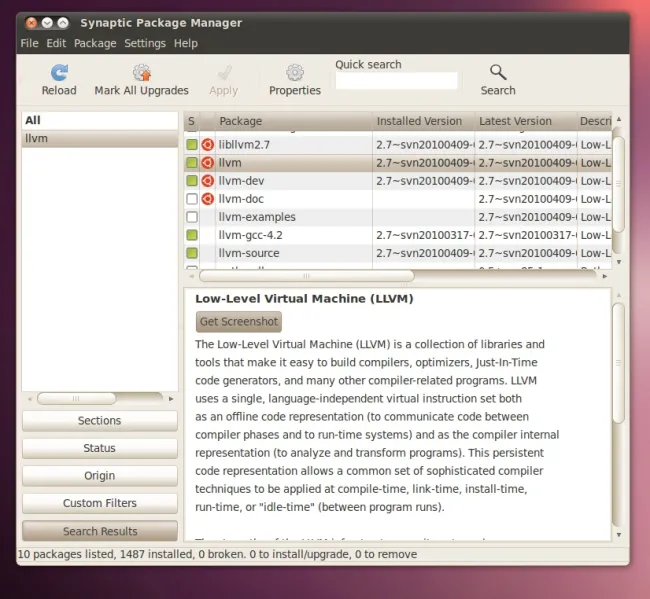Click the description pane vertical scrollbar thumb
This screenshot has height=599, width=650.
(618, 363)
